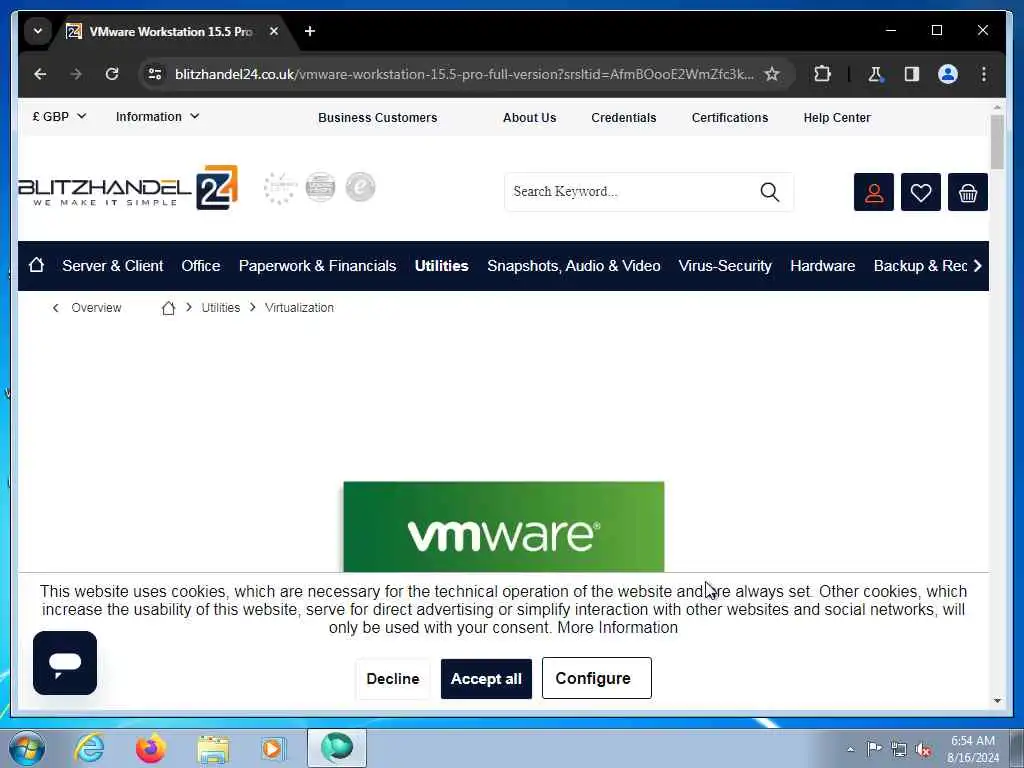Go back with the browser back arrow

click(40, 74)
